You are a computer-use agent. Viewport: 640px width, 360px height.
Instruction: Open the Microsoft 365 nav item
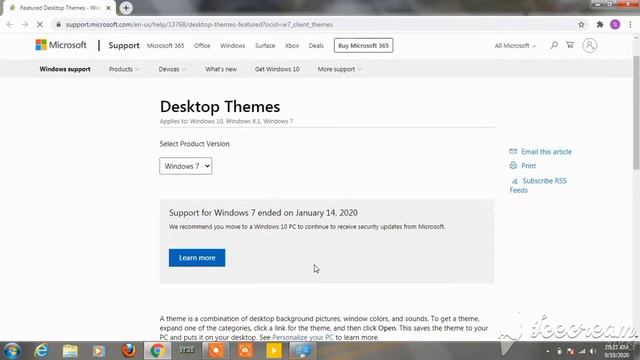165,46
